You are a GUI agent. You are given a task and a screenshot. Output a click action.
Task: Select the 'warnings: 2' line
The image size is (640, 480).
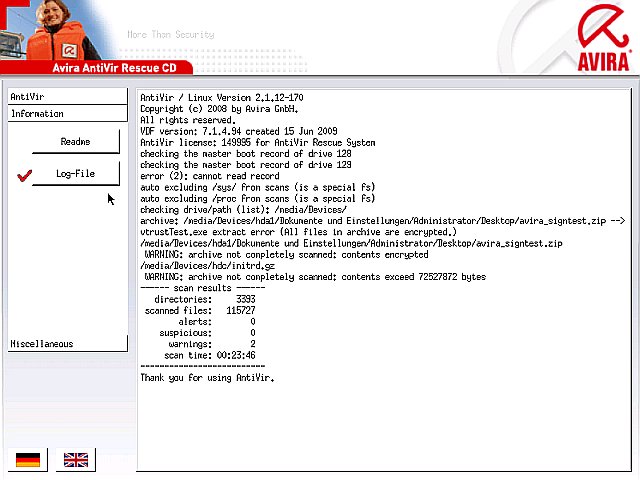(x=212, y=344)
